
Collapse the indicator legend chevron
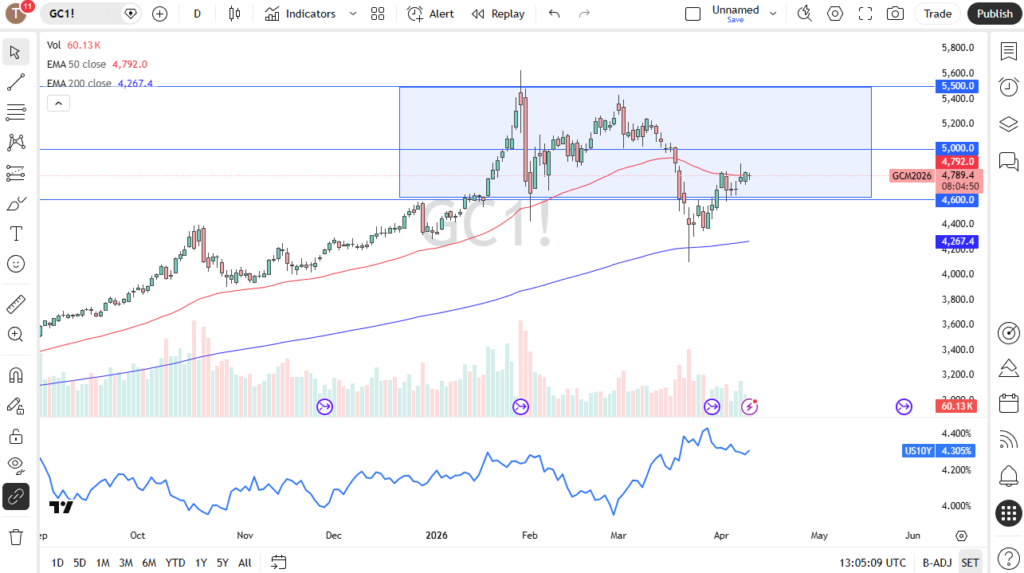[57, 103]
